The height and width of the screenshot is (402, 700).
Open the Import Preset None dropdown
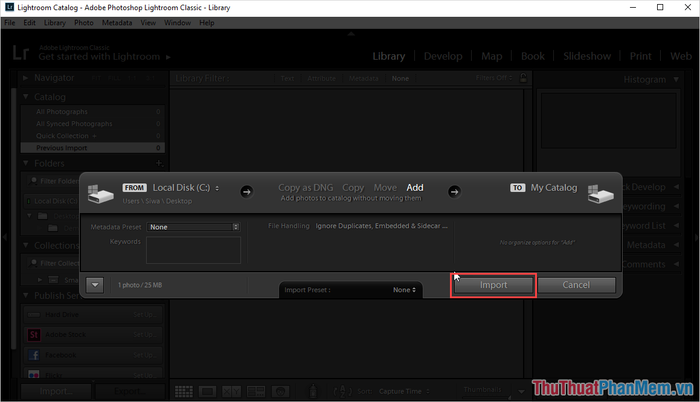coord(404,290)
